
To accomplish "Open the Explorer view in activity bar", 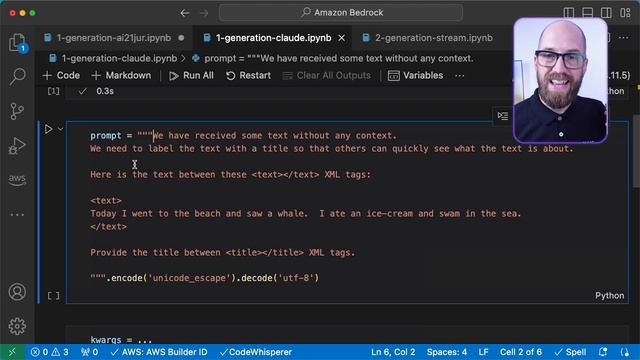I will coord(17,42).
